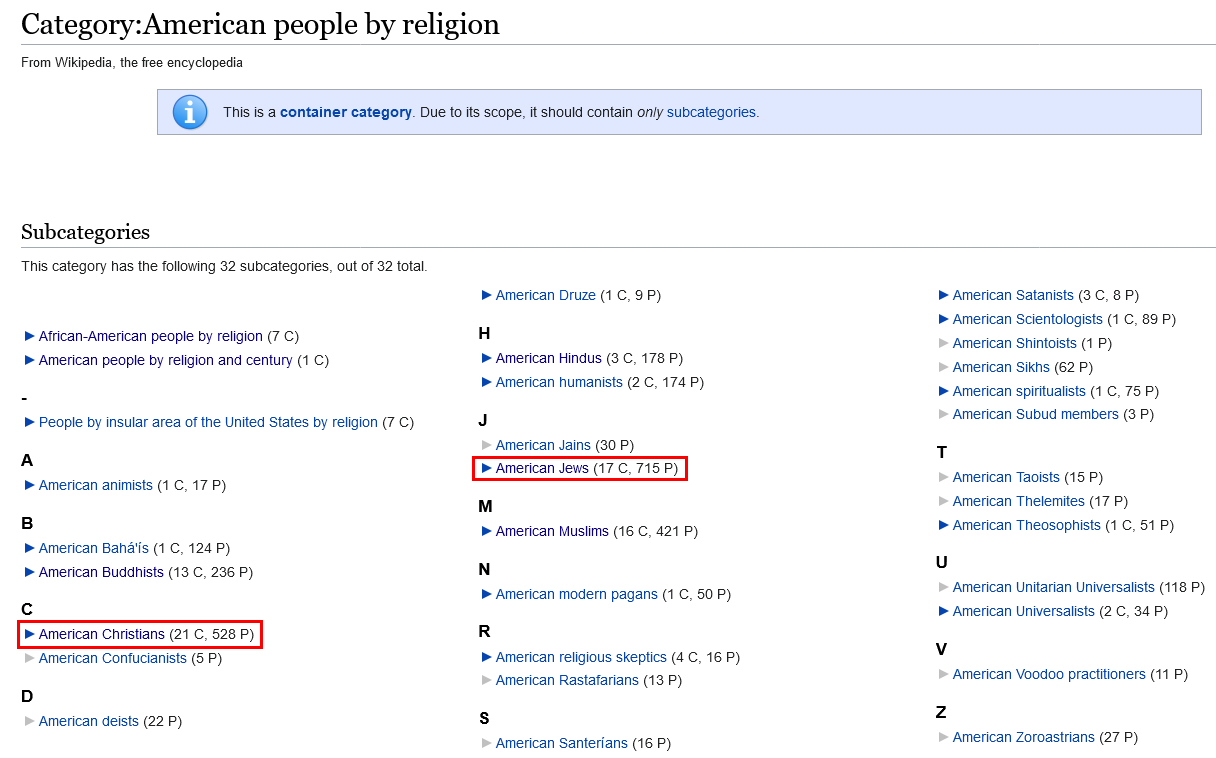Image resolution: width=1216 pixels, height=758 pixels.
Task: Open the American Taoists category
Action: 1006,477
